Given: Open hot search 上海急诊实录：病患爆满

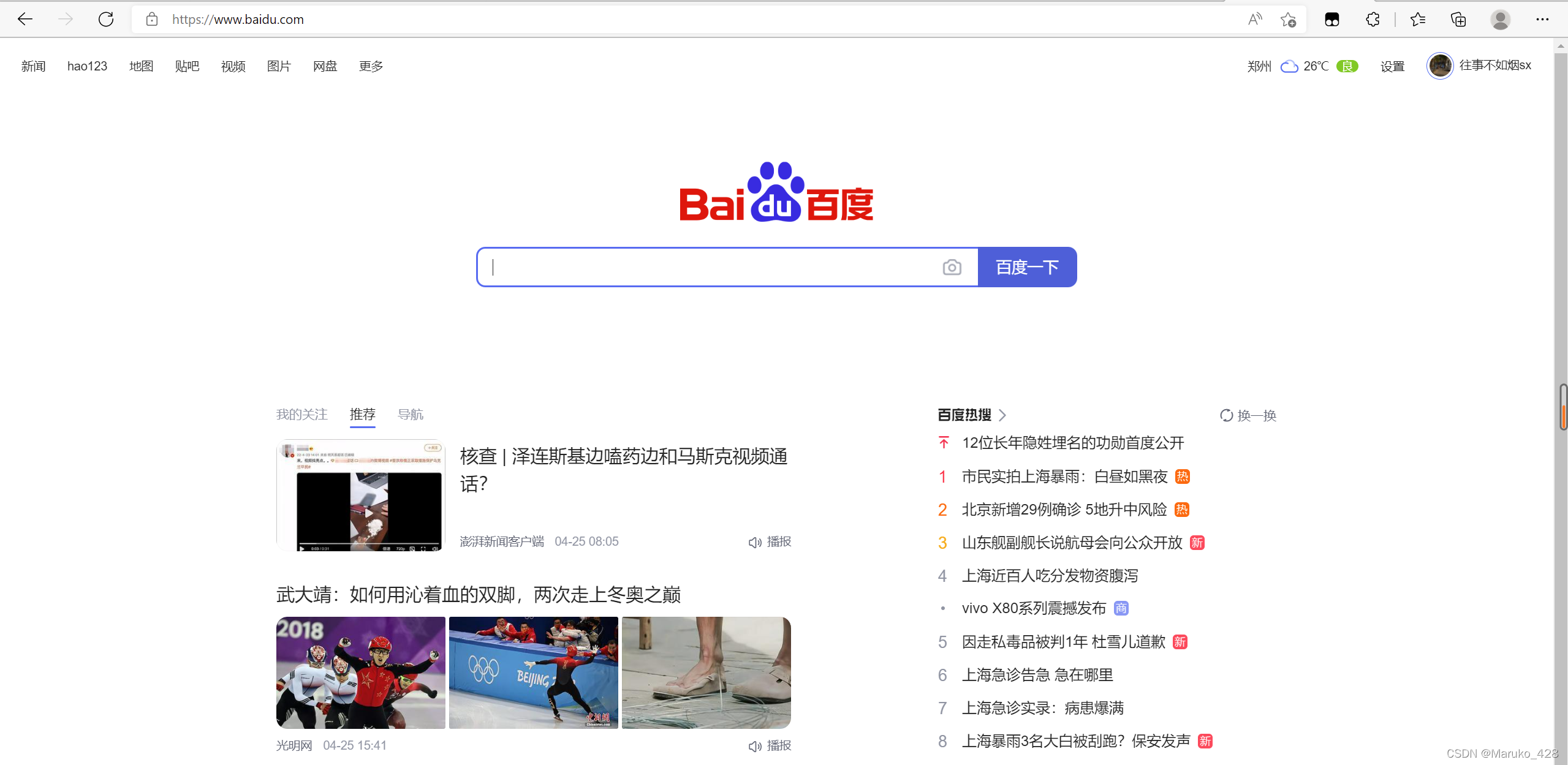Looking at the screenshot, I should (x=1043, y=708).
